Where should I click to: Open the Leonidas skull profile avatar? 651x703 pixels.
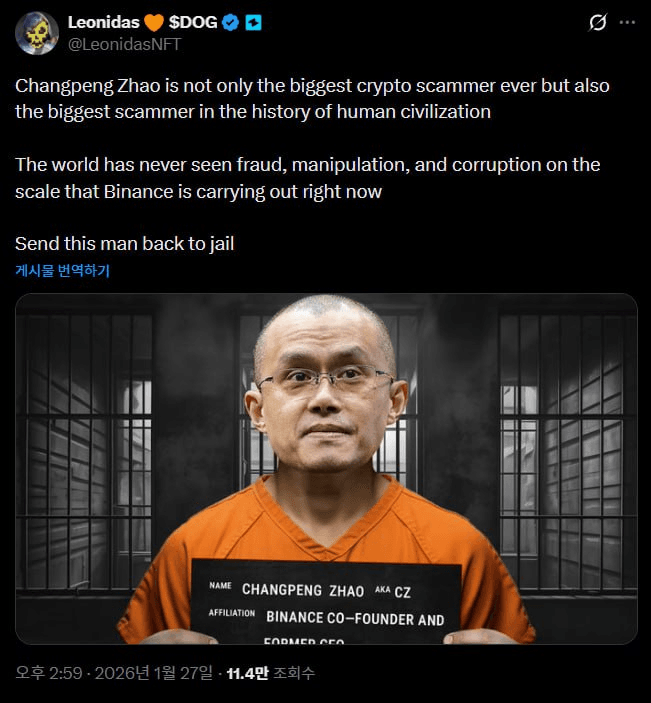coord(37,33)
